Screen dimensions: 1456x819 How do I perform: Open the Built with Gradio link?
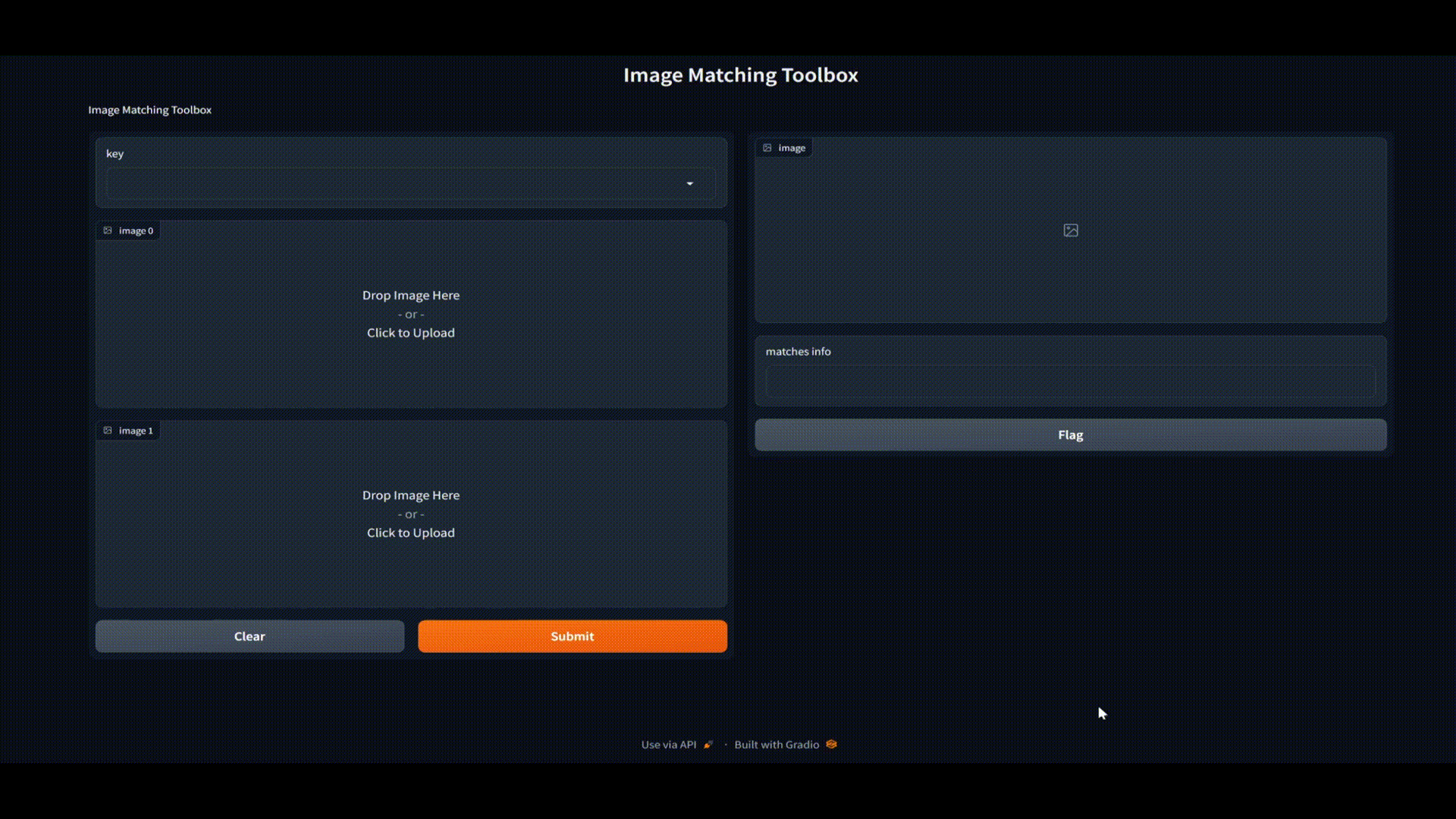point(776,745)
